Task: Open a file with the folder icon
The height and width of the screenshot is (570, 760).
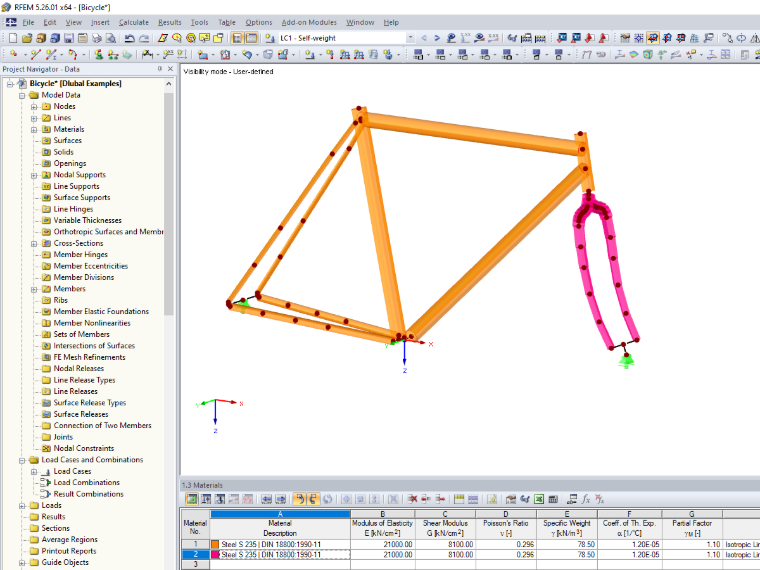Action: (x=27, y=38)
